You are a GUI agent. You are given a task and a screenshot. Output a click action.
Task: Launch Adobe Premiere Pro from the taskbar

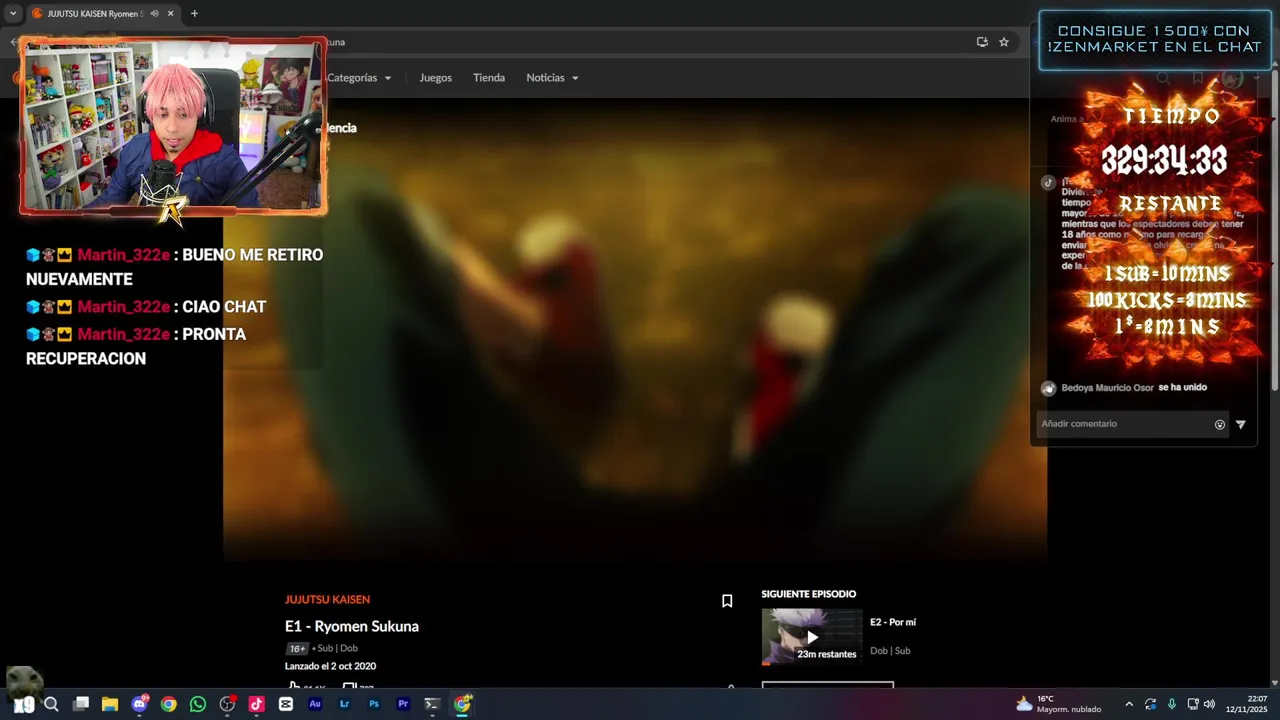(x=403, y=704)
